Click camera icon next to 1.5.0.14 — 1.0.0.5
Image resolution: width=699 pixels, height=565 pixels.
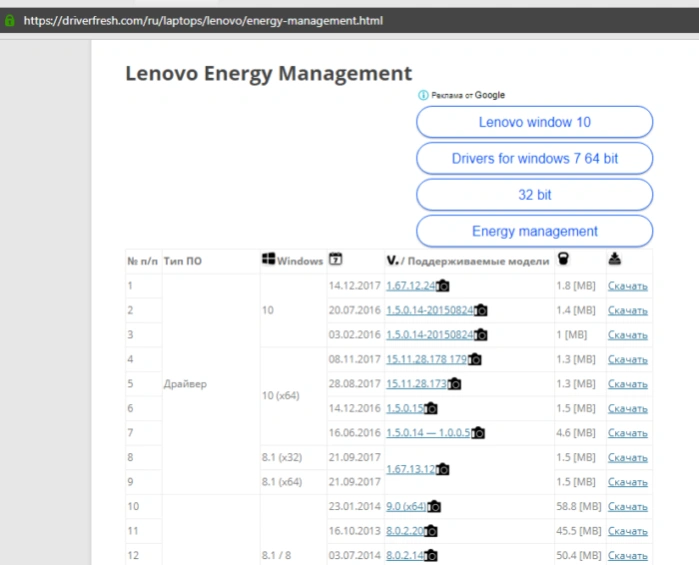(x=478, y=433)
